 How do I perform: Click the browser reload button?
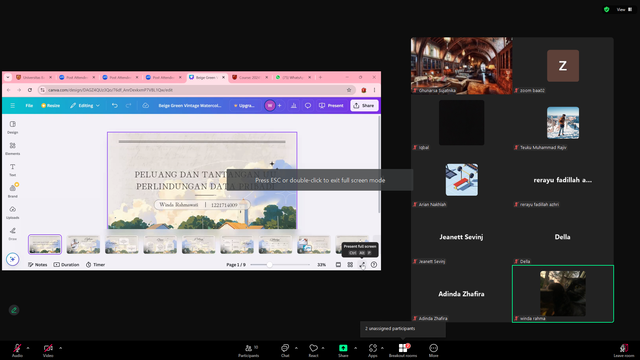pos(30,90)
